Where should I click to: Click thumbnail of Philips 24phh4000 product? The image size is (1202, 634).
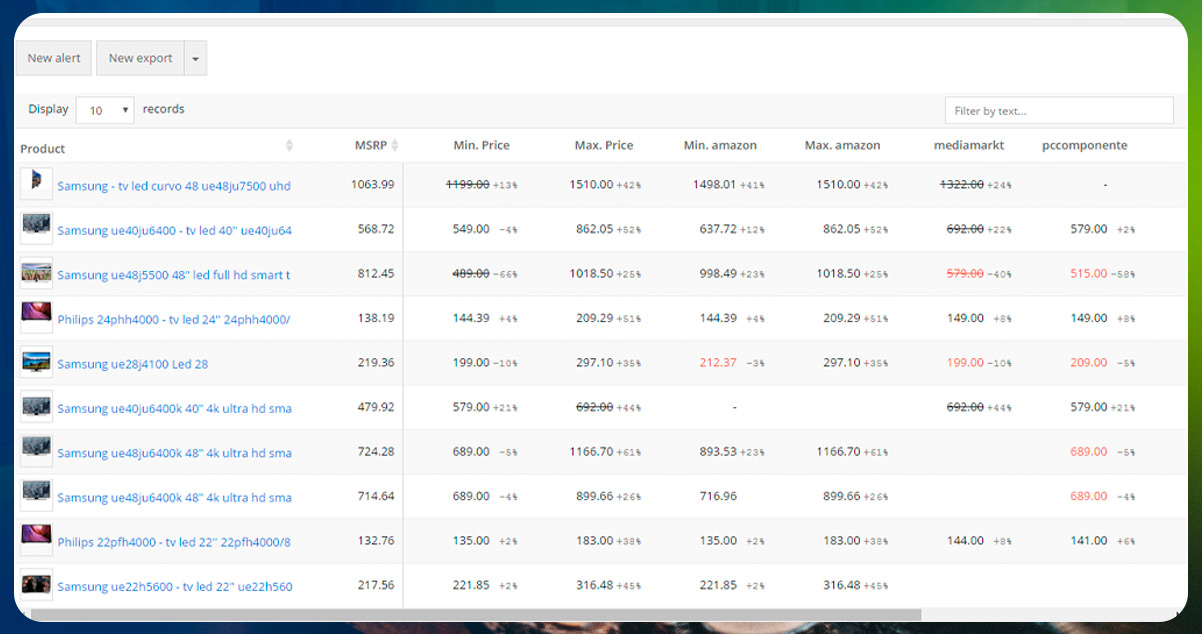[36, 317]
